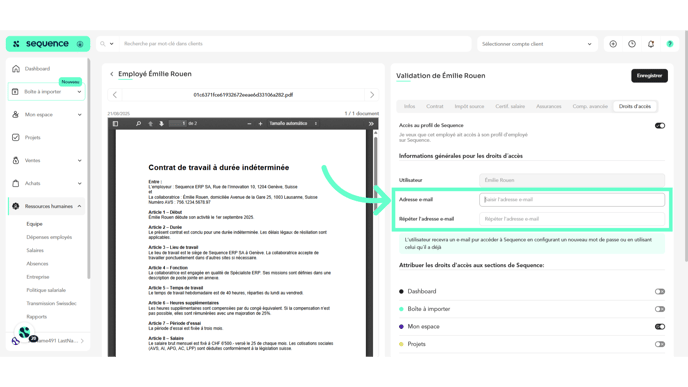Click the Enregistrer button

coord(649,75)
